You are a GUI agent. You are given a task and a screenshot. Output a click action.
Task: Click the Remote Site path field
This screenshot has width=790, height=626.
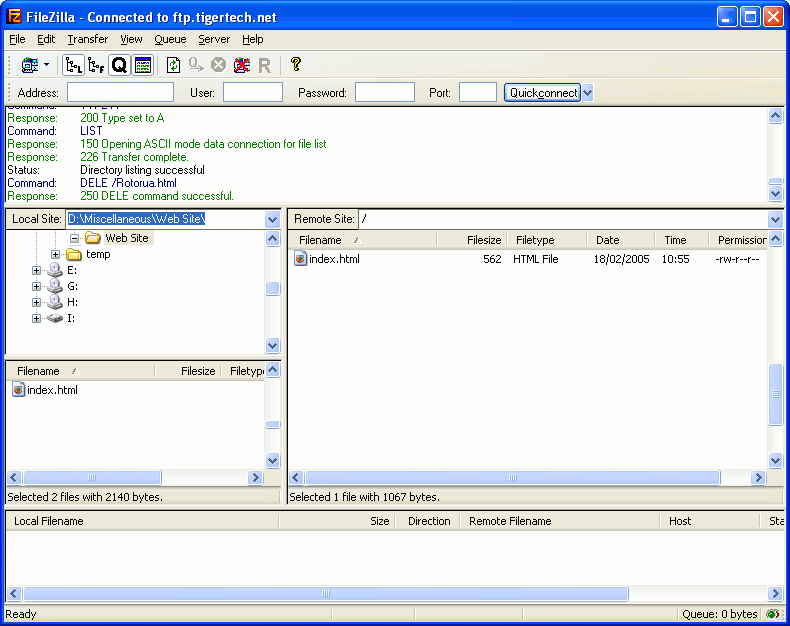[x=563, y=219]
